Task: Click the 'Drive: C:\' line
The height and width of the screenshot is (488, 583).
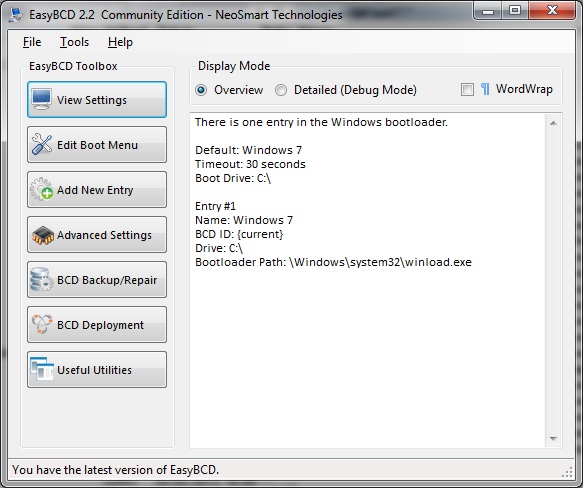Action: click(x=219, y=248)
